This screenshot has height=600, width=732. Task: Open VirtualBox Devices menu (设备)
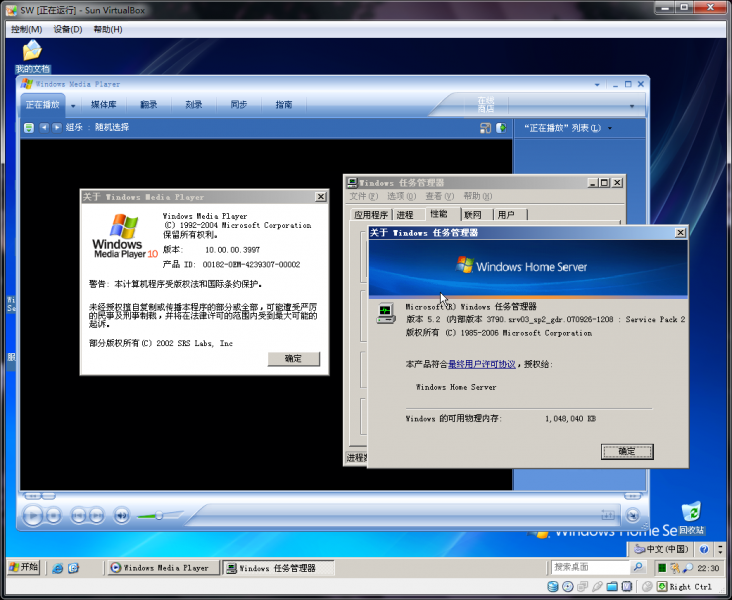coord(68,29)
